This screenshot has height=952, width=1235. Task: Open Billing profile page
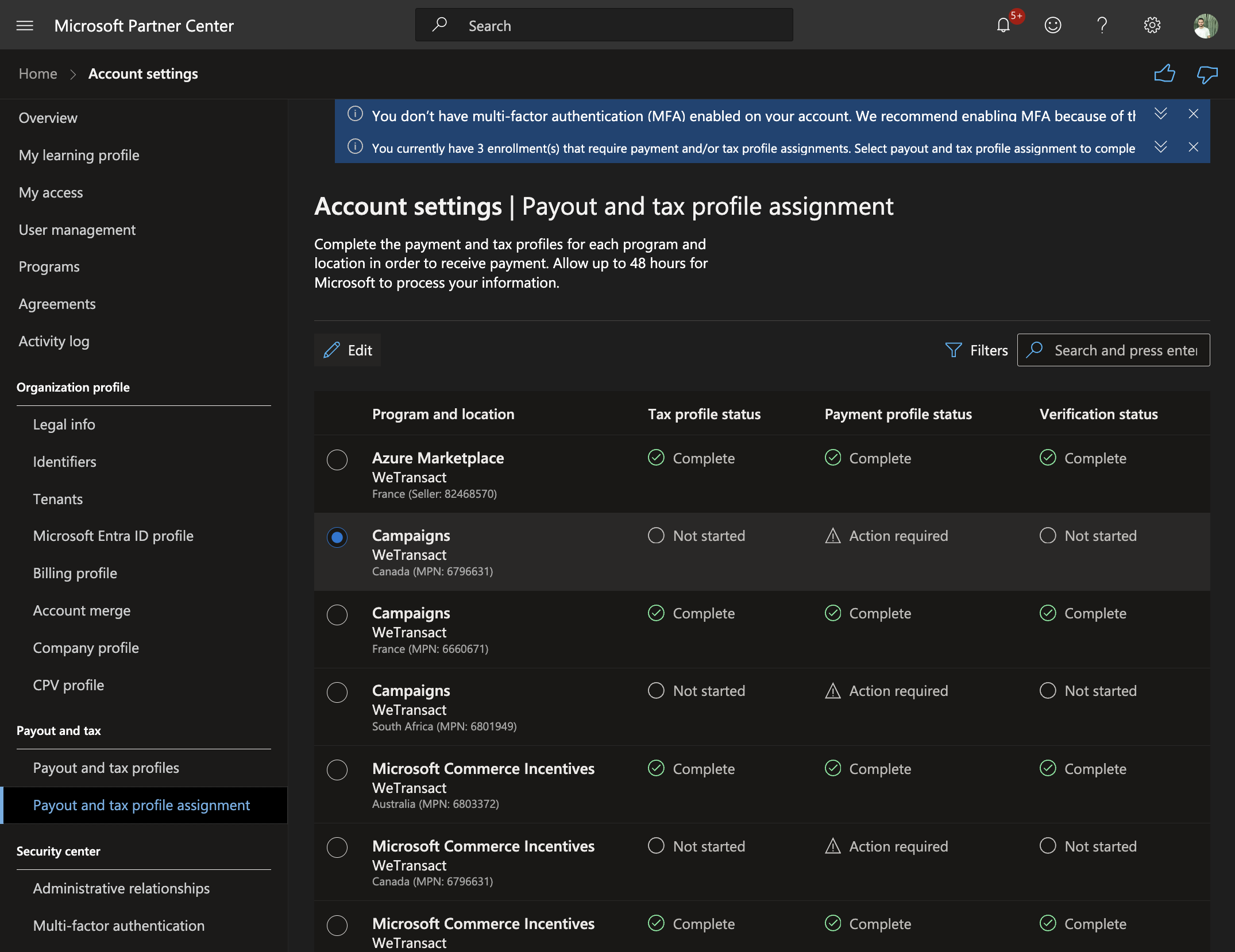pyautogui.click(x=75, y=573)
